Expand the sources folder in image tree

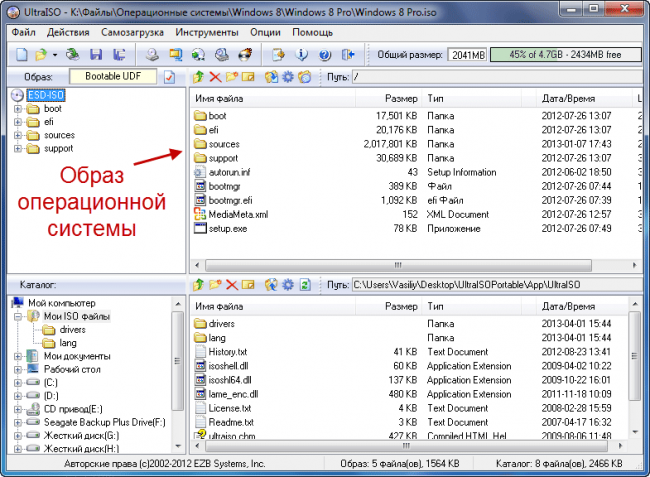coord(18,136)
